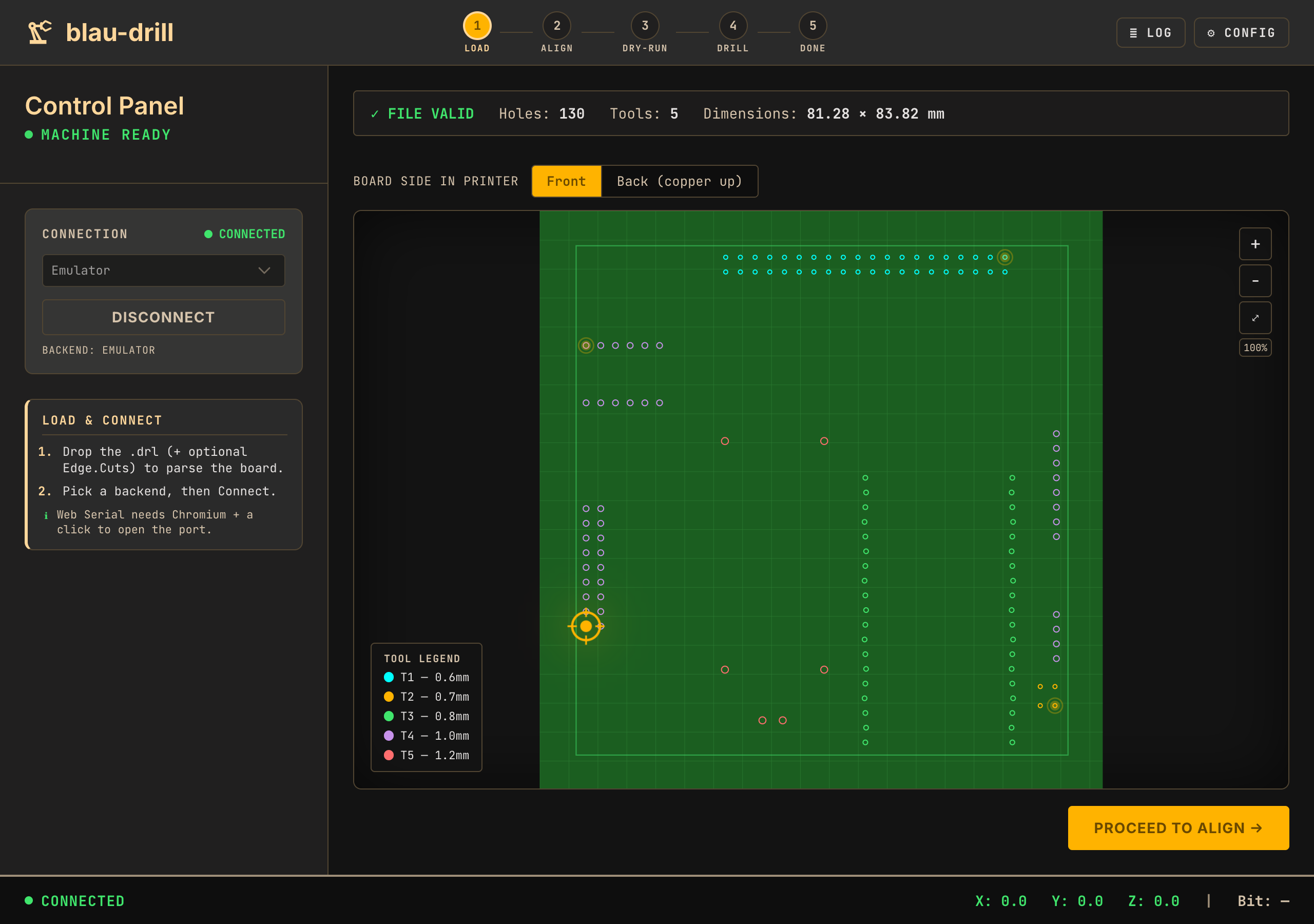Click PROCEED TO ALIGN button
This screenshot has height=924, width=1314.
[x=1178, y=828]
